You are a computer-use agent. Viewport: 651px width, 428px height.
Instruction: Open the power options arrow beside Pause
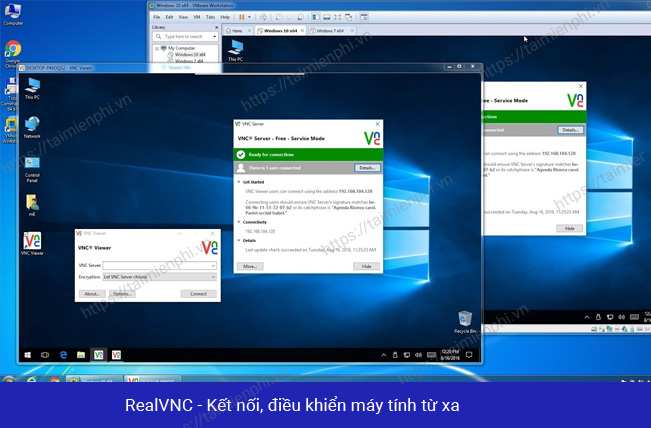pyautogui.click(x=249, y=17)
